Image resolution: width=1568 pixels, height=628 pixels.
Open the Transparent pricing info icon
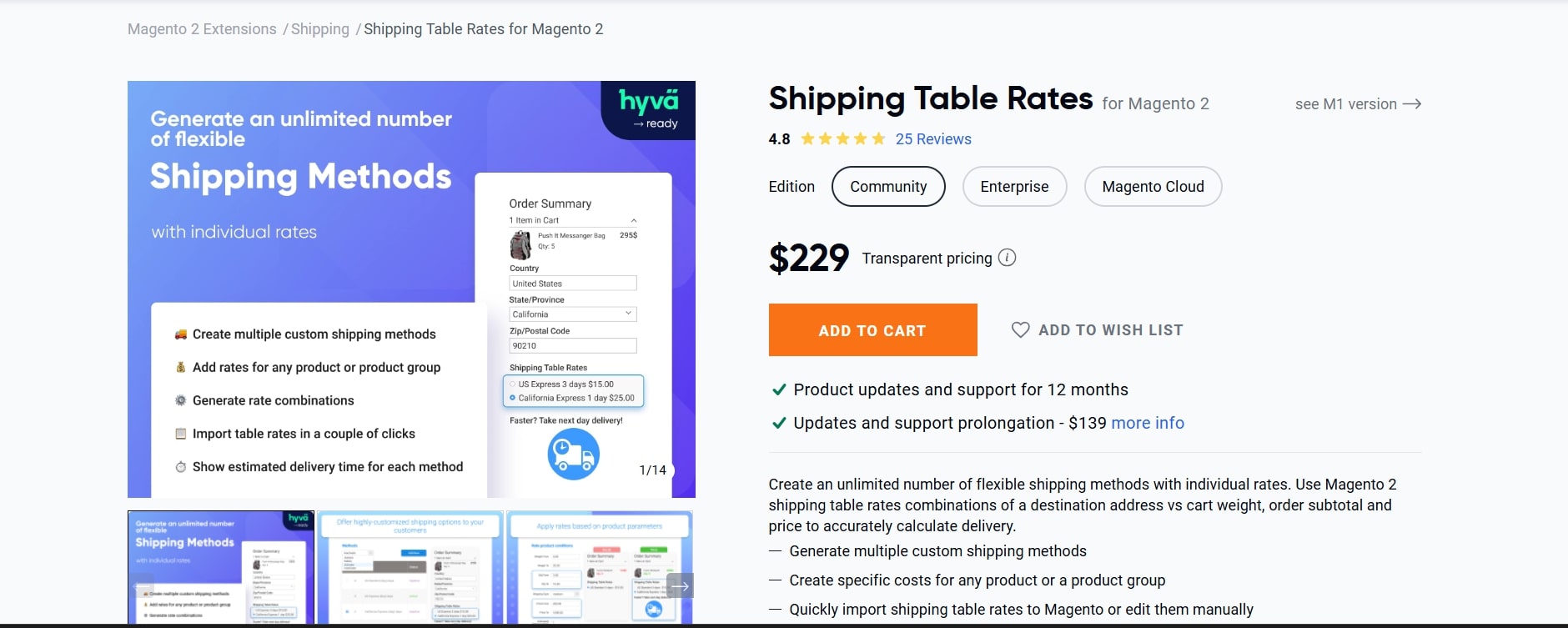coord(1008,258)
